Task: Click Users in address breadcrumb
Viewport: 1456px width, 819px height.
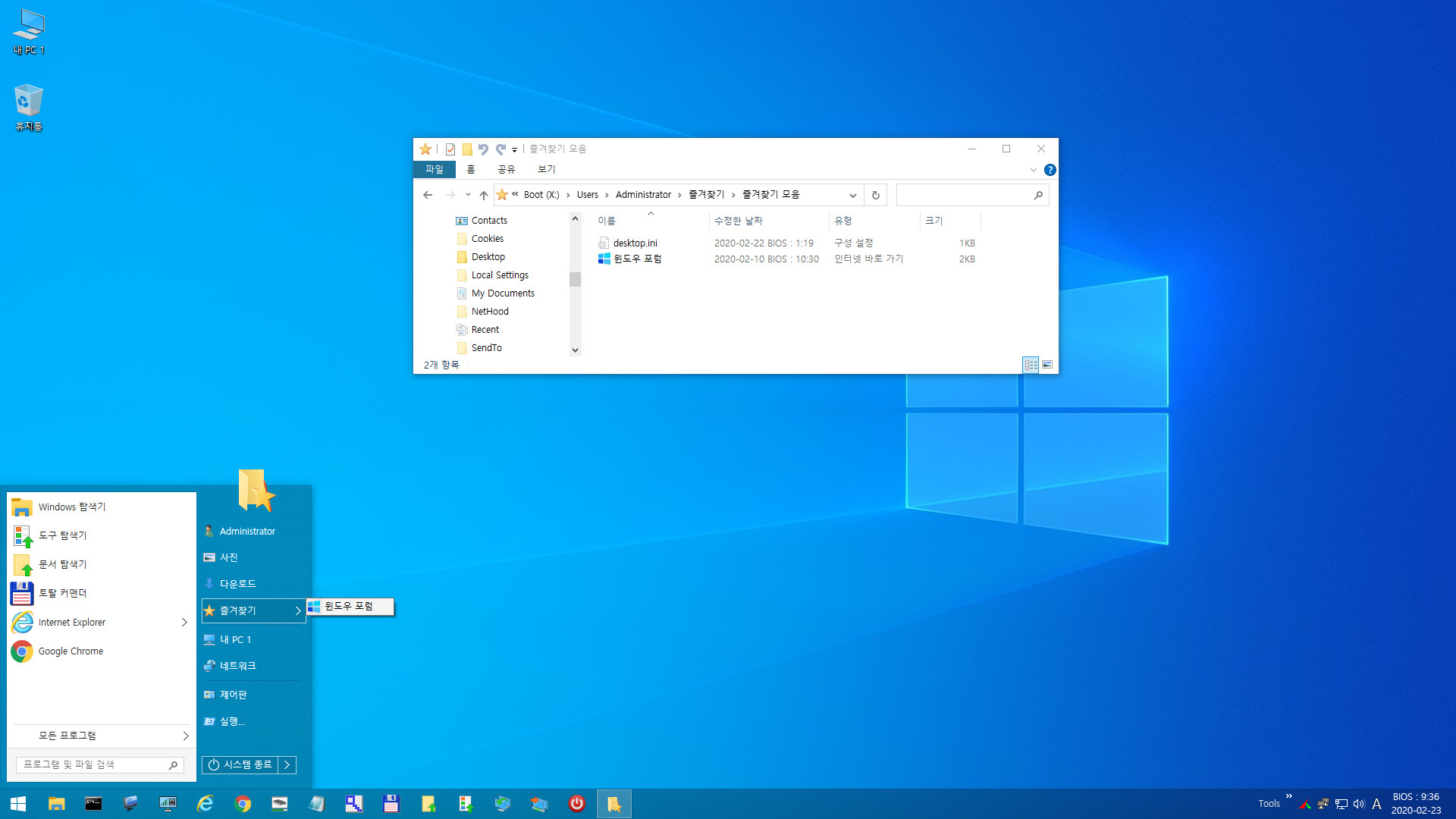Action: (x=588, y=195)
